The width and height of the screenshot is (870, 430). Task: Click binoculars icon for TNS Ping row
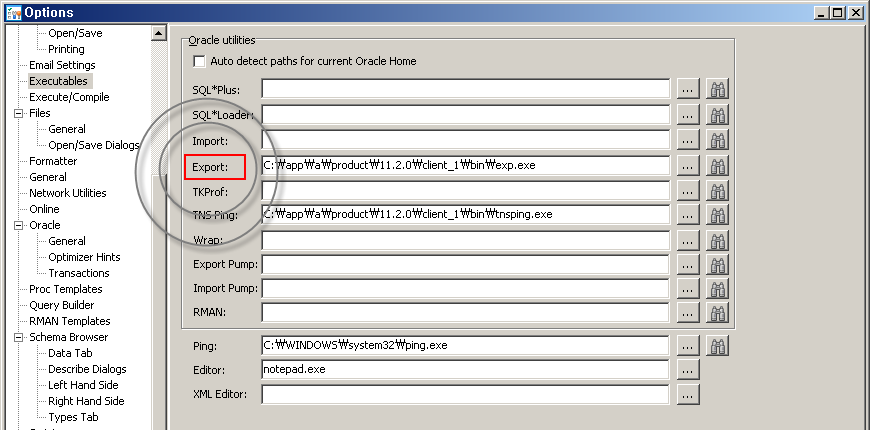[x=717, y=214]
